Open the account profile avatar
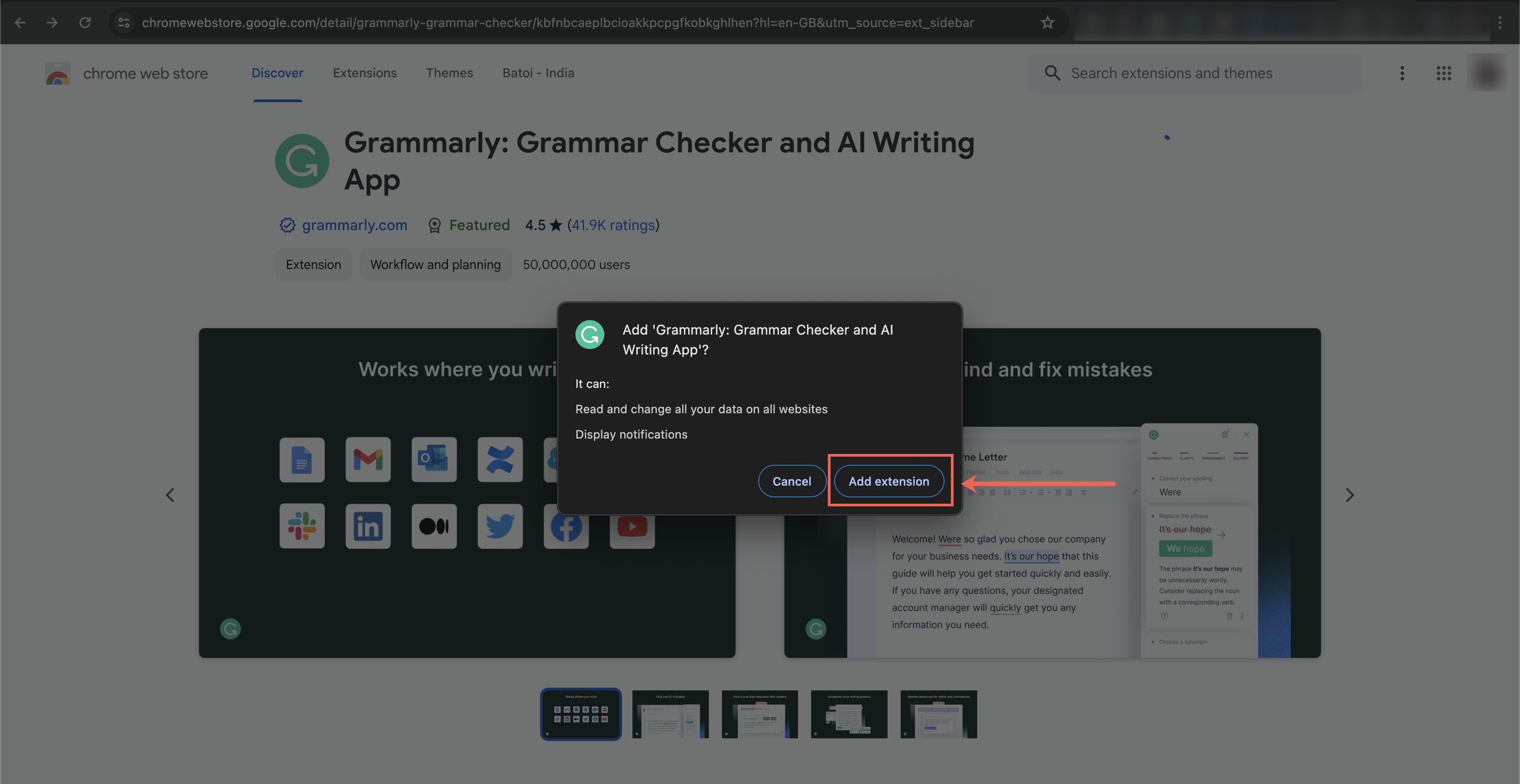Screen dimensions: 1520x784 [1487, 73]
